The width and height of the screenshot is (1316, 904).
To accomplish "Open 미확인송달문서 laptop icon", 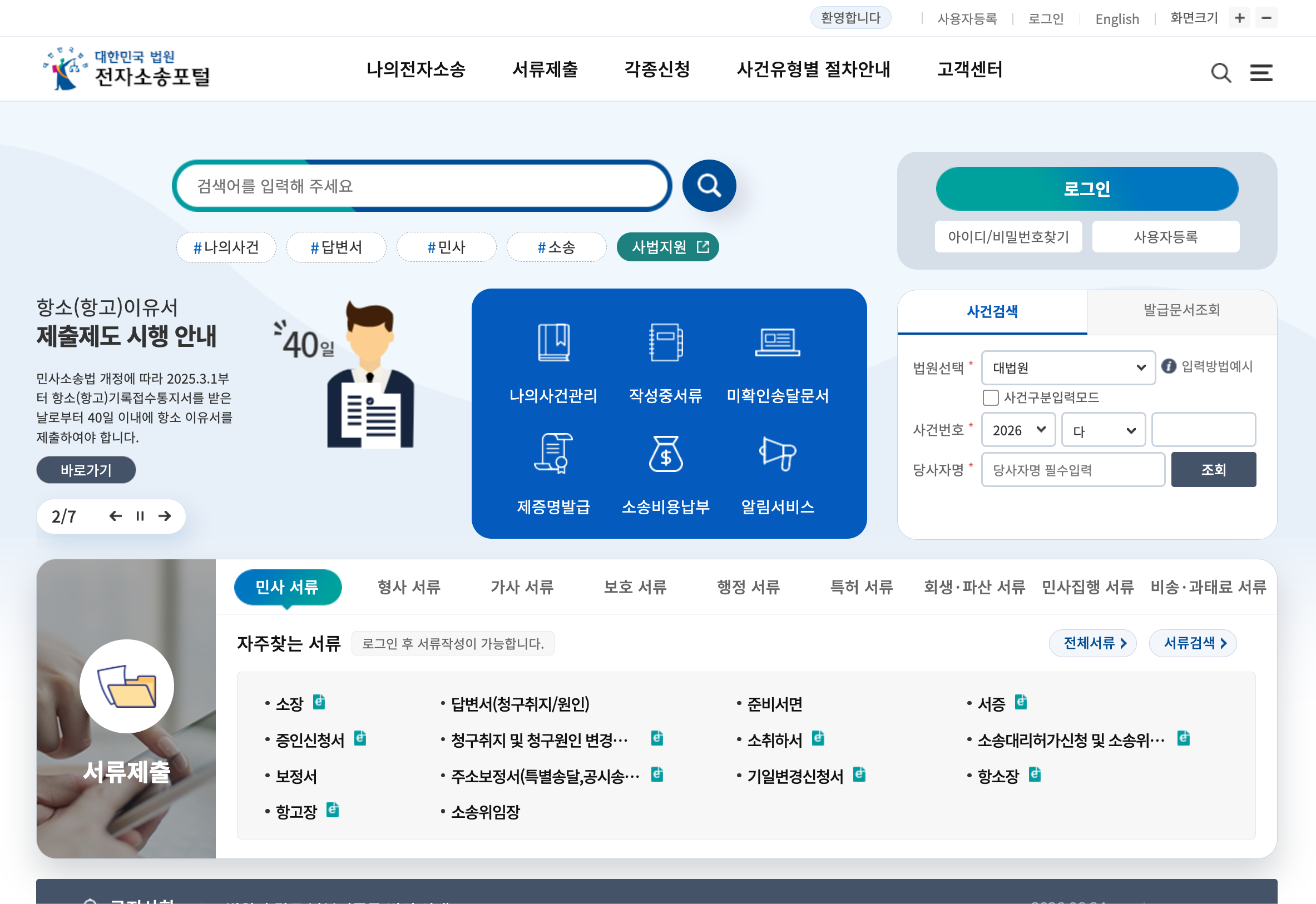I will click(x=777, y=342).
